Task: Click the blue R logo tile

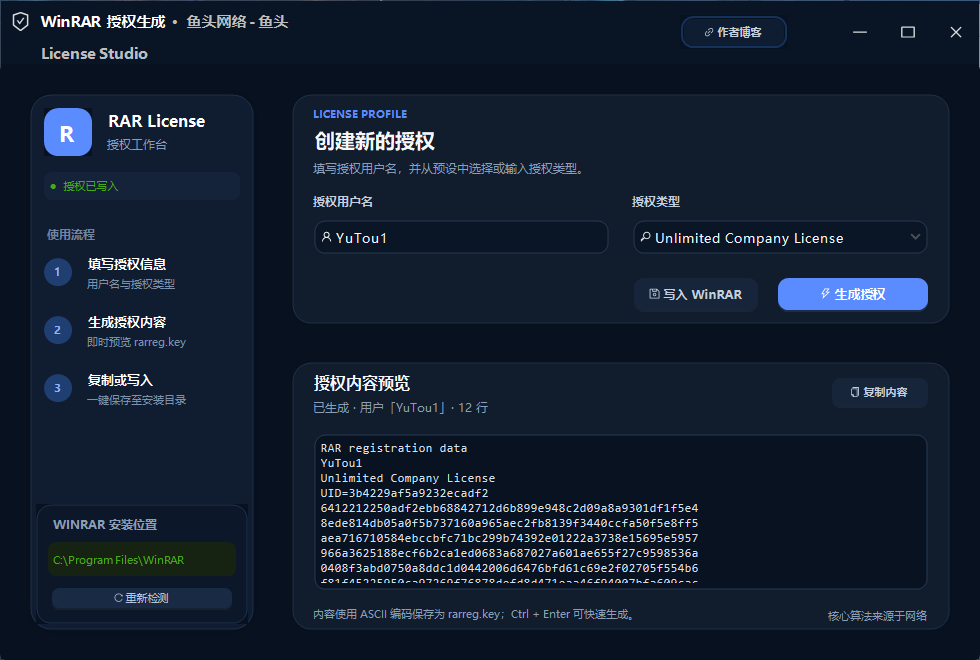Action: click(68, 132)
